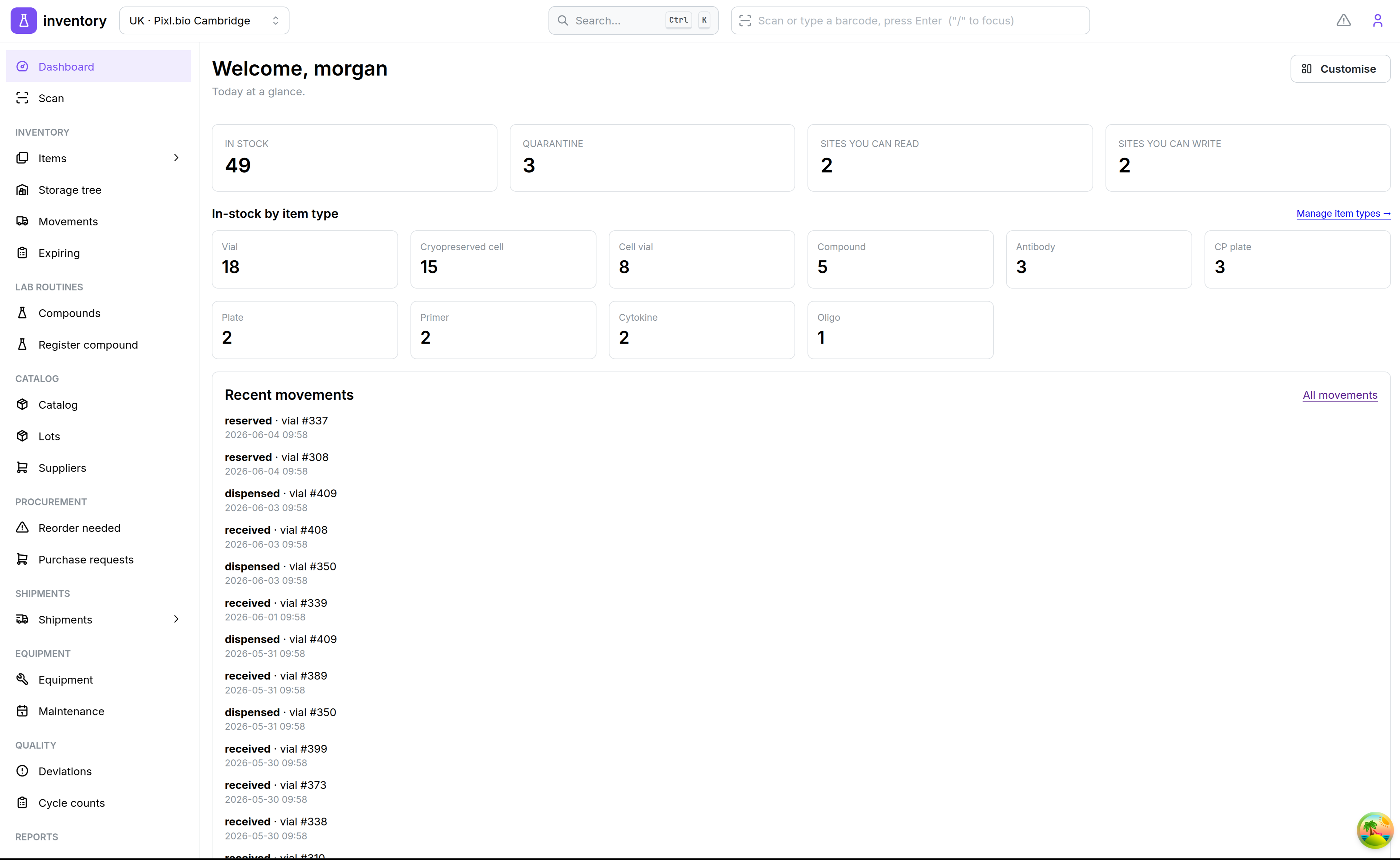The image size is (1400, 860).
Task: Expand the Shipments submenu chevron
Action: click(176, 619)
